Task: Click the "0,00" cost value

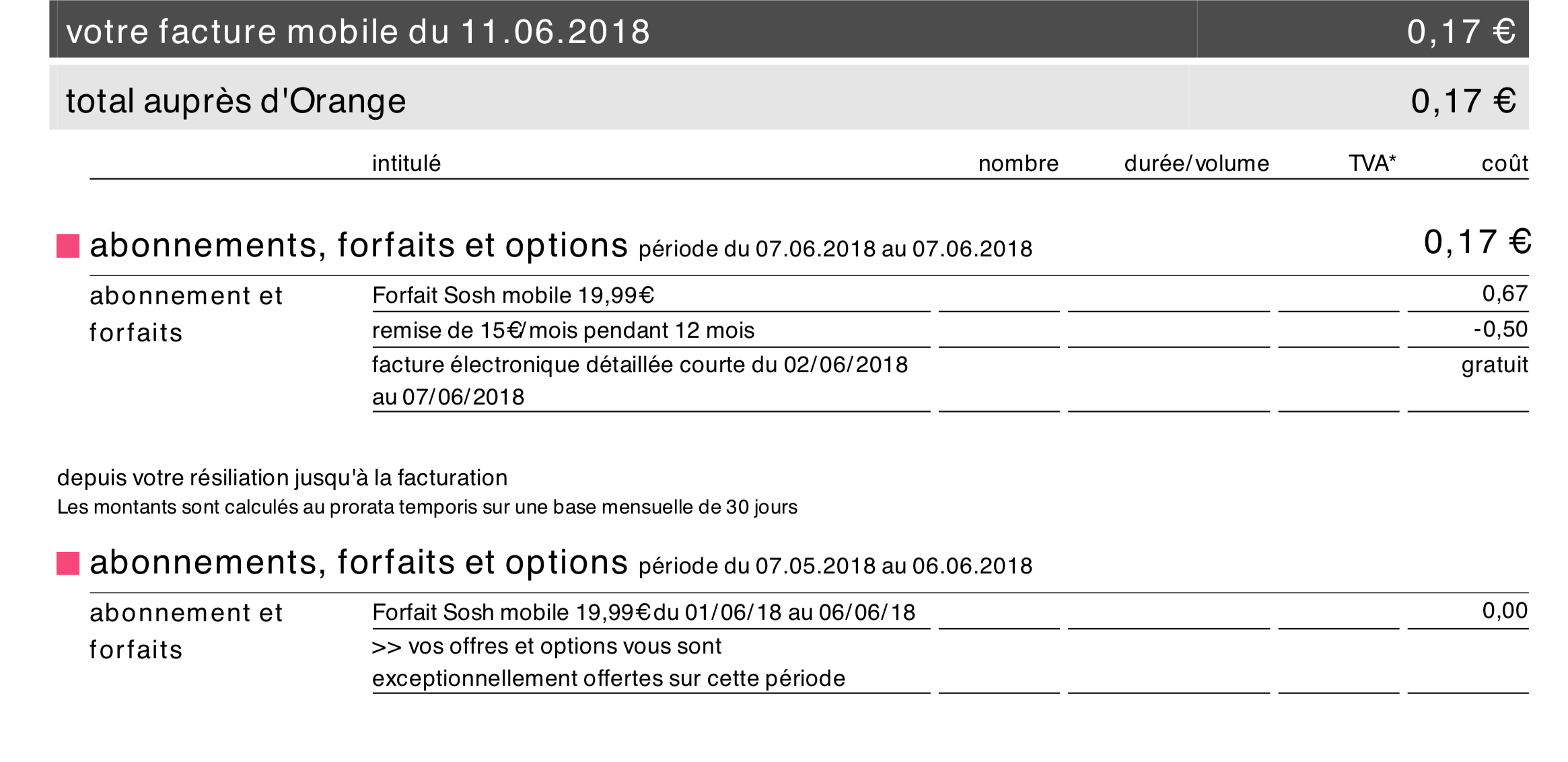Action: (x=1505, y=611)
